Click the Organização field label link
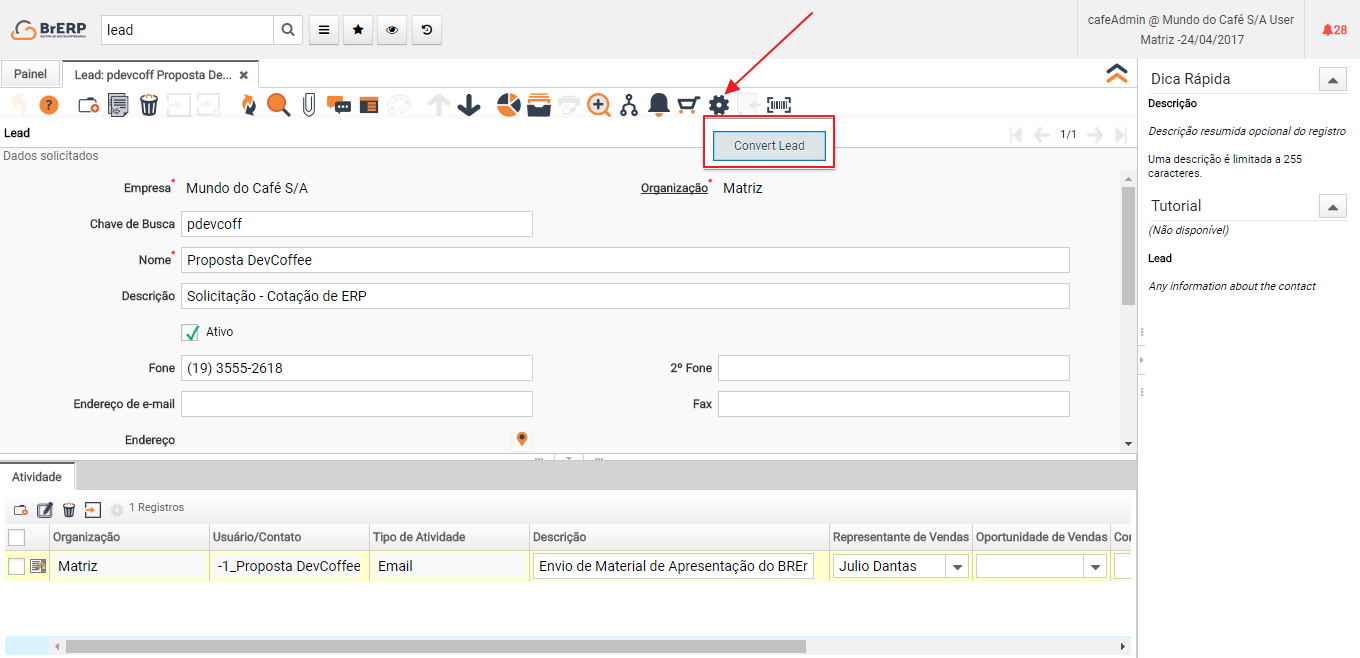1360x658 pixels. [674, 188]
